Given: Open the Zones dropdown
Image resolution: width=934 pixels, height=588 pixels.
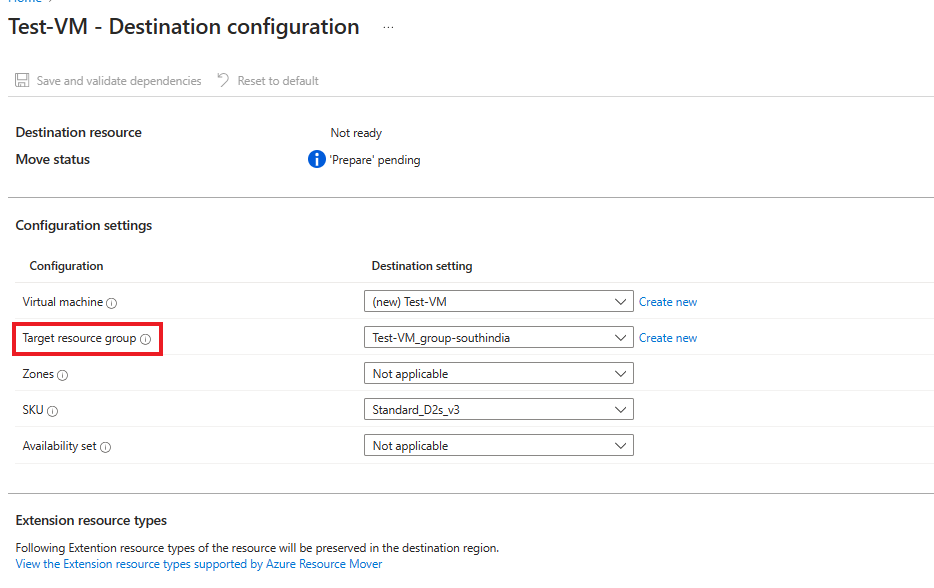Looking at the screenshot, I should coord(498,374).
